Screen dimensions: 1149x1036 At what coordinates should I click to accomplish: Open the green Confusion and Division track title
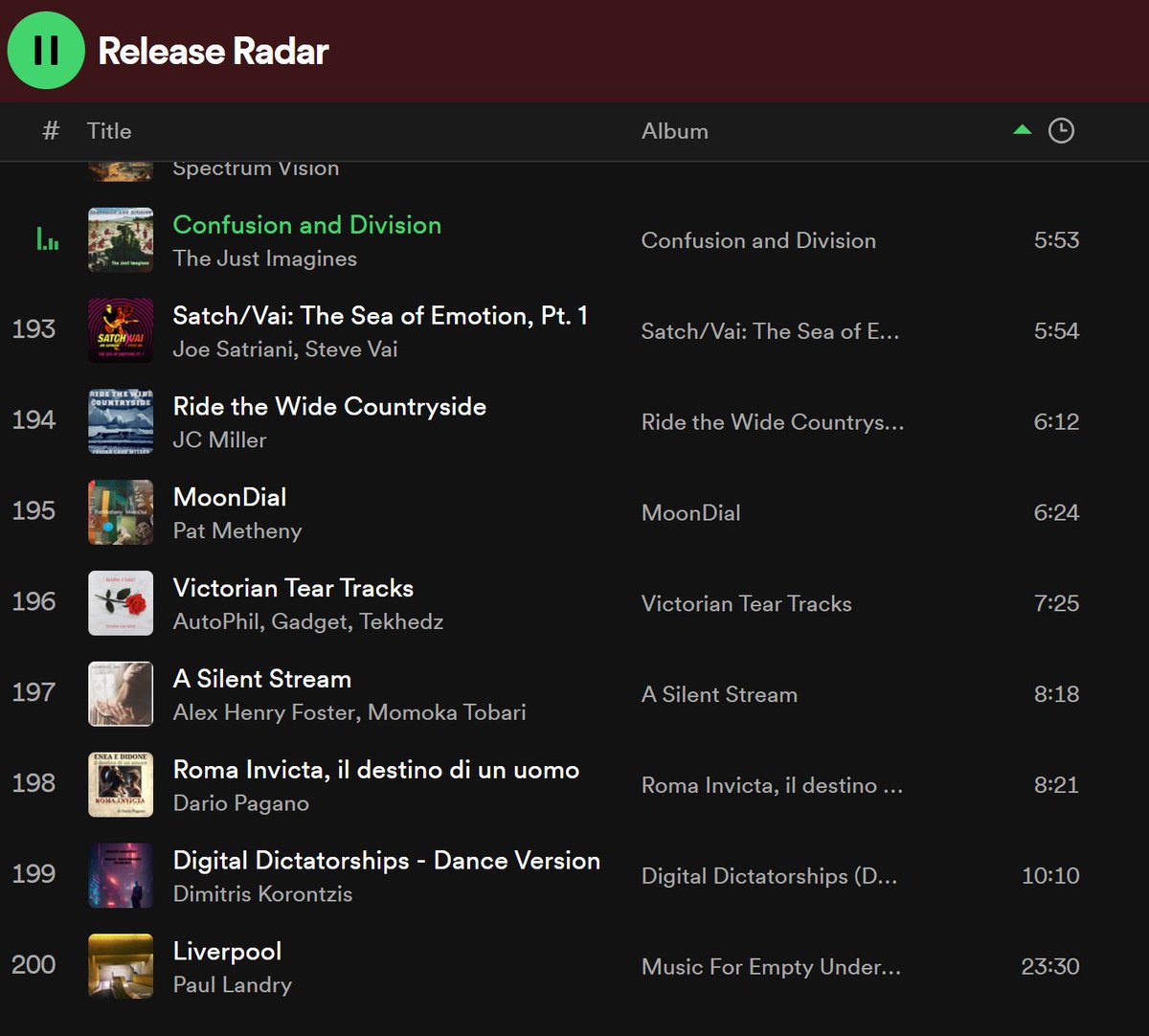click(x=307, y=225)
